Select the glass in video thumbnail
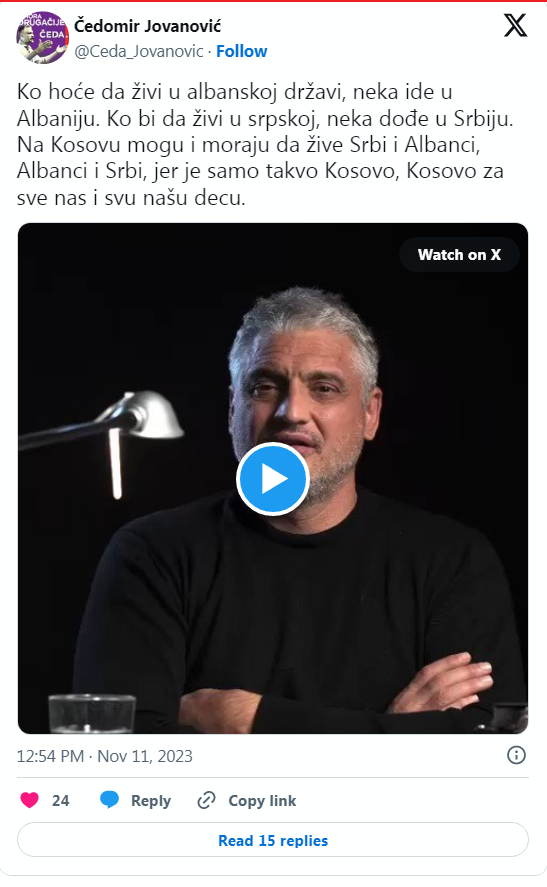Screen dimensions: 547x887 (x=92, y=714)
